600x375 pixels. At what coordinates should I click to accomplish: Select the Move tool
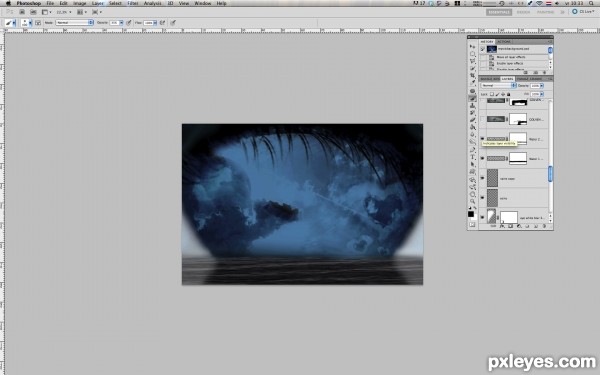tap(472, 46)
